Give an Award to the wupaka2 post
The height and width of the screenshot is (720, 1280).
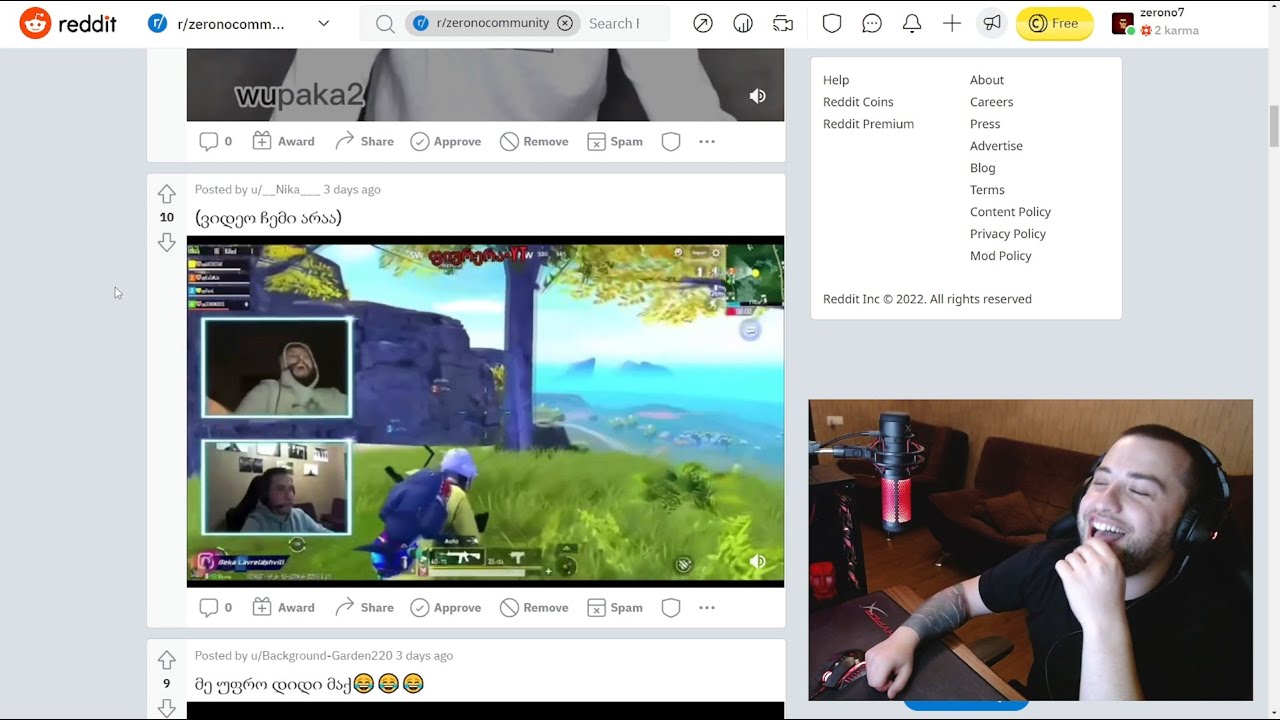283,141
